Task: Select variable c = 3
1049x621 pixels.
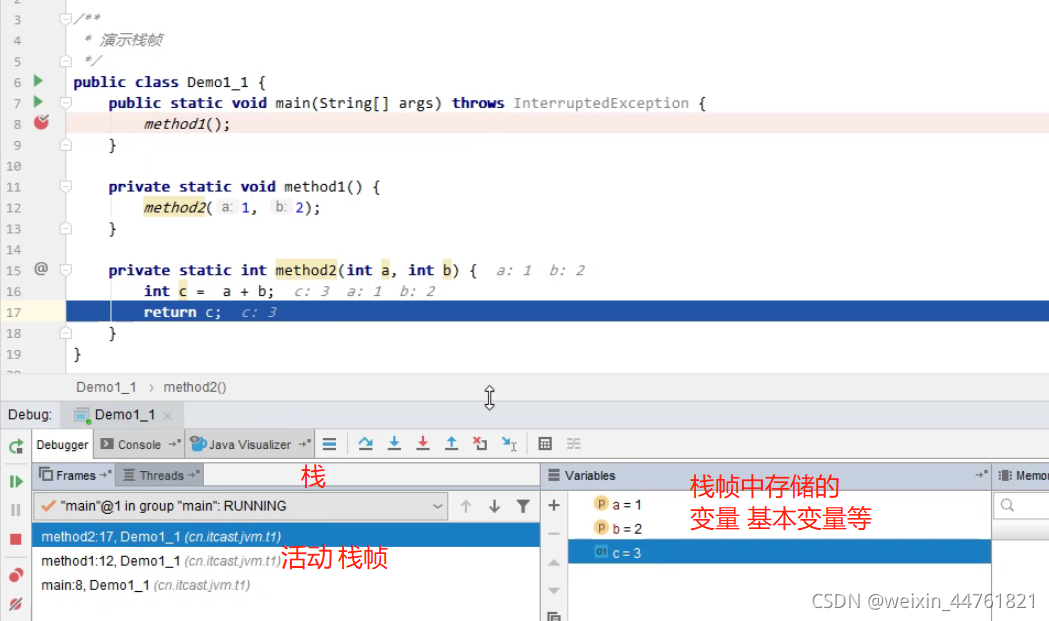Action: pyautogui.click(x=779, y=553)
